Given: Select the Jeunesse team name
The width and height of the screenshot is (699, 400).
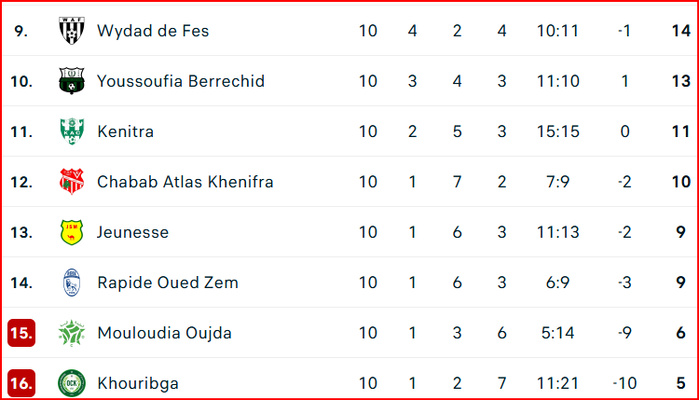Looking at the screenshot, I should click(x=132, y=232).
